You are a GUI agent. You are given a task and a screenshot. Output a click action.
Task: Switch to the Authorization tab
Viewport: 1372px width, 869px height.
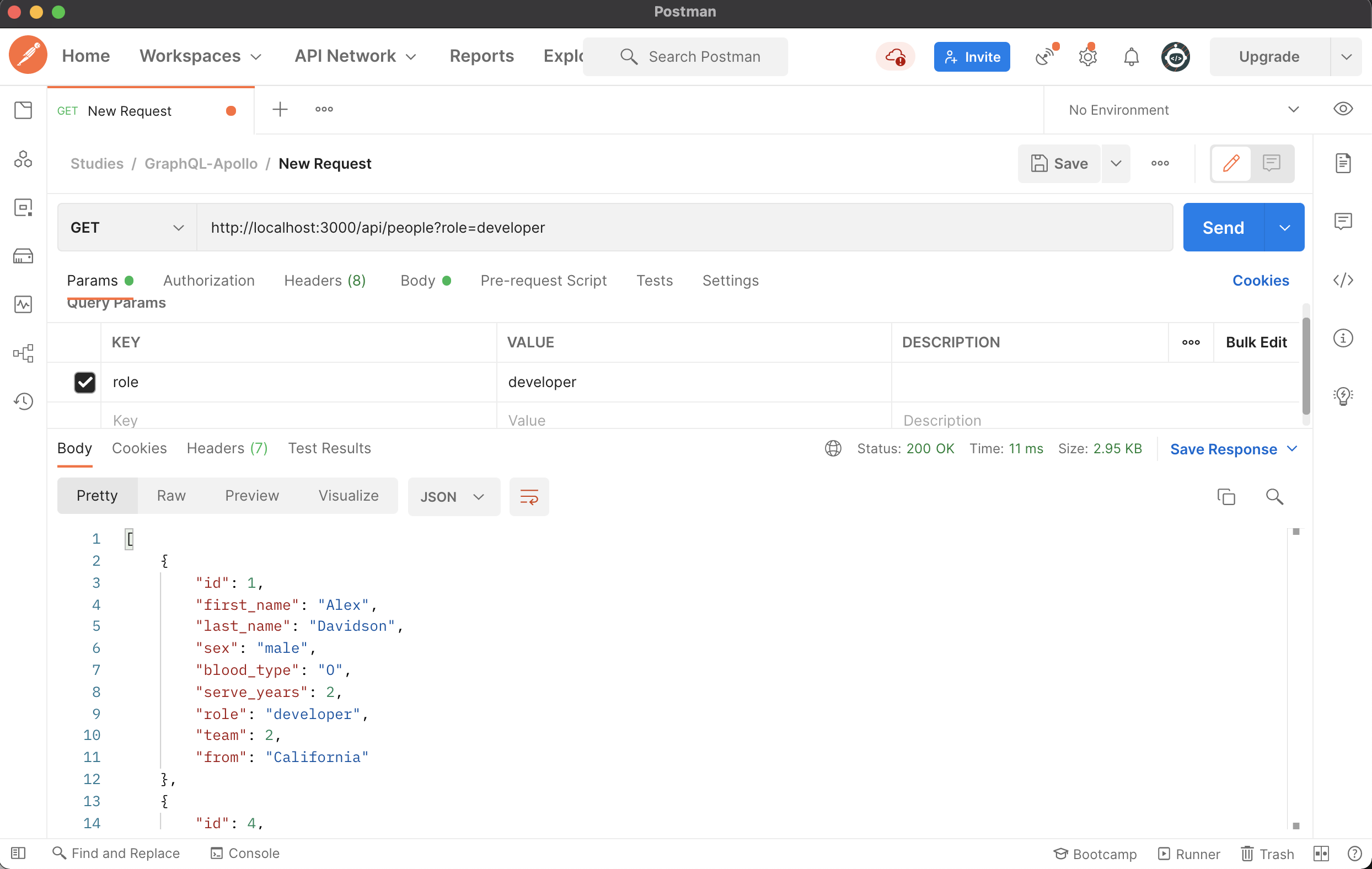(x=208, y=280)
